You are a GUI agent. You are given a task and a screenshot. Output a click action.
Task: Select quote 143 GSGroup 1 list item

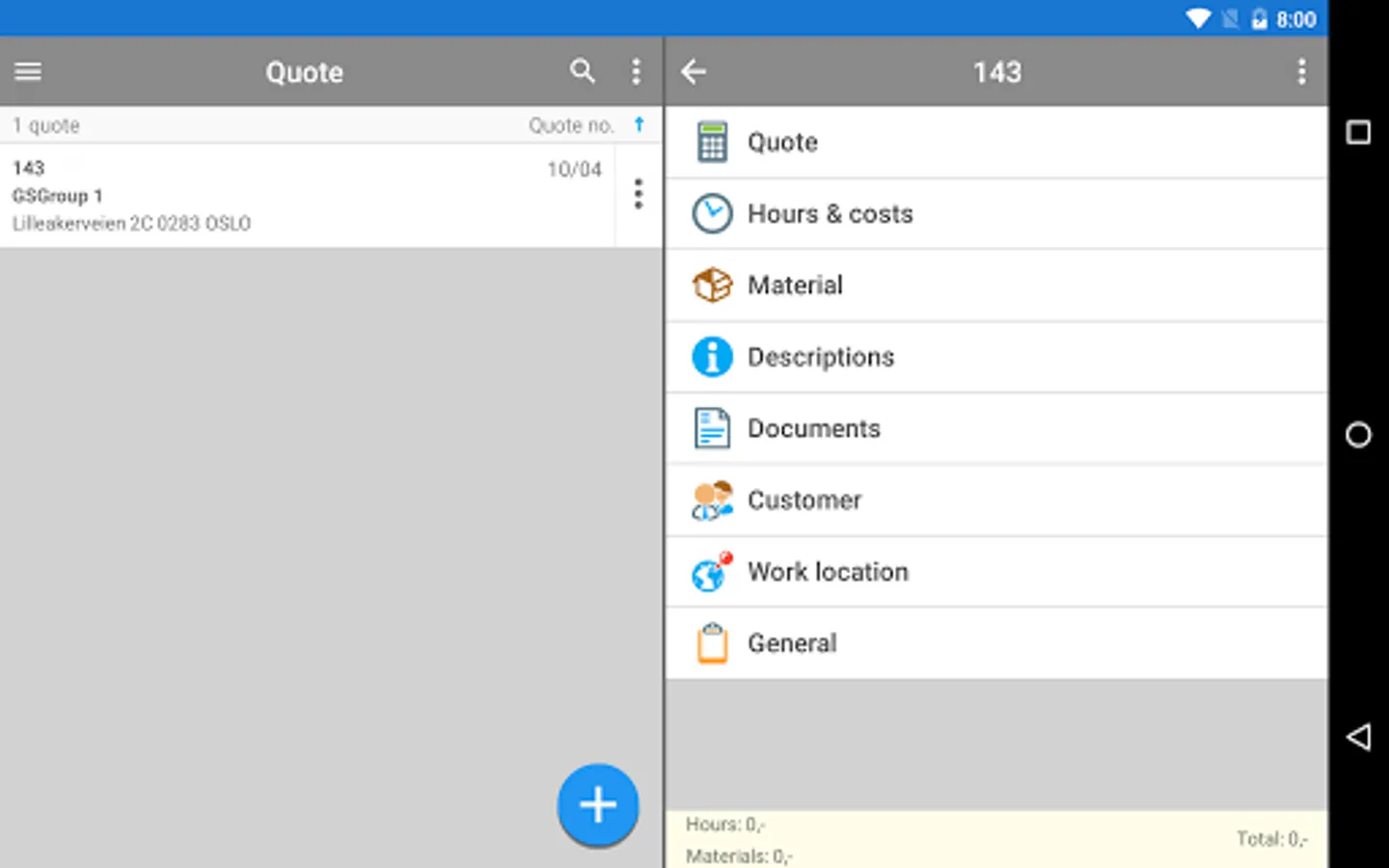308,196
